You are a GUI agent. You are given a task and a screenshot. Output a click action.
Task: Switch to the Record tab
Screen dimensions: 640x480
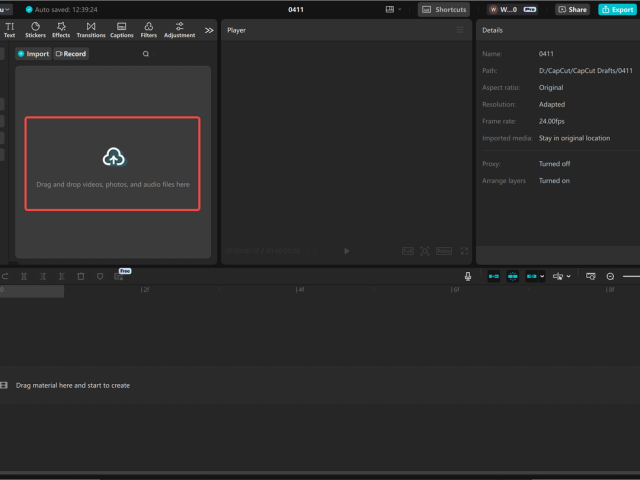tap(71, 54)
